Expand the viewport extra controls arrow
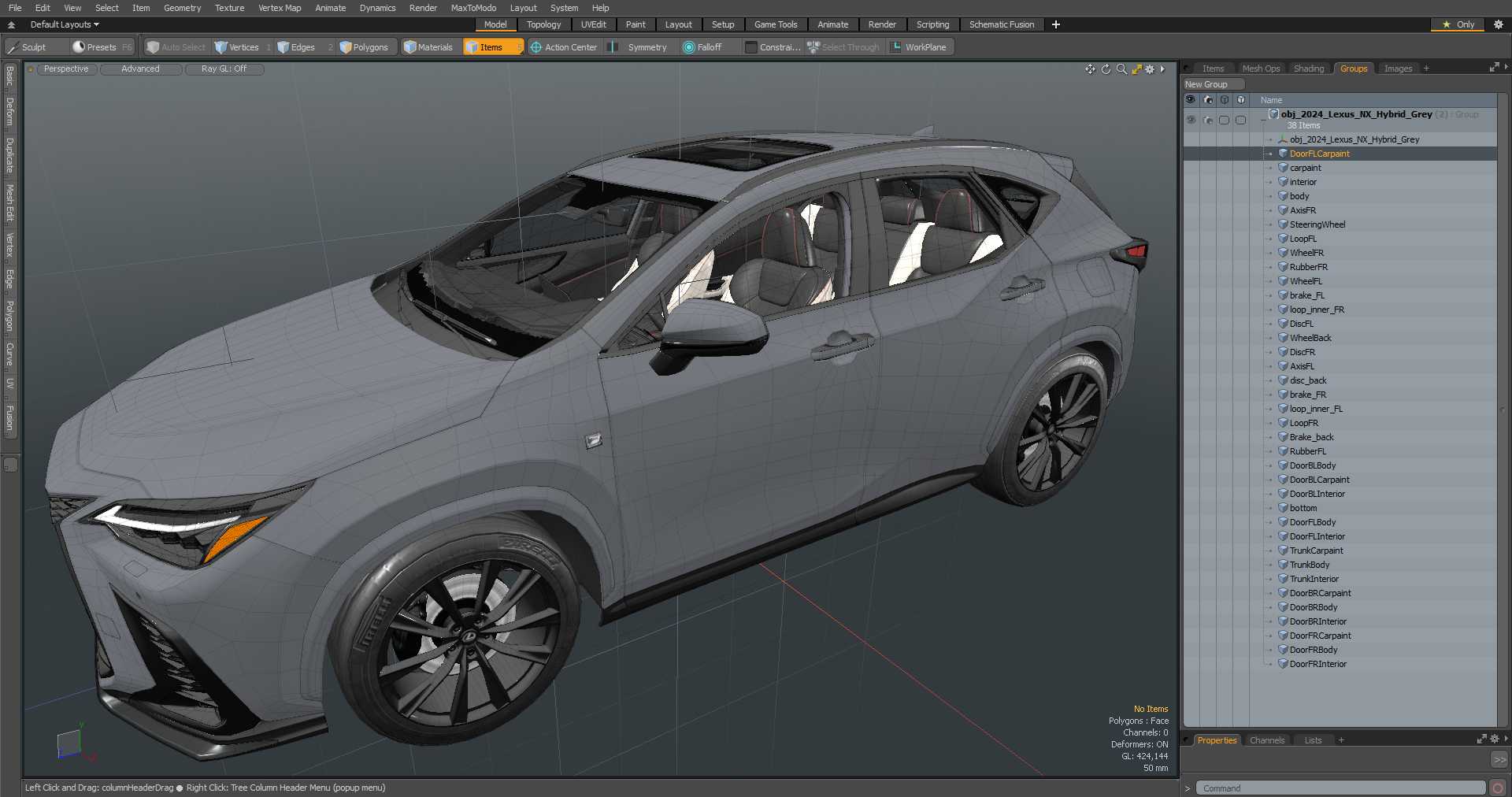This screenshot has height=797, width=1512. (1162, 69)
